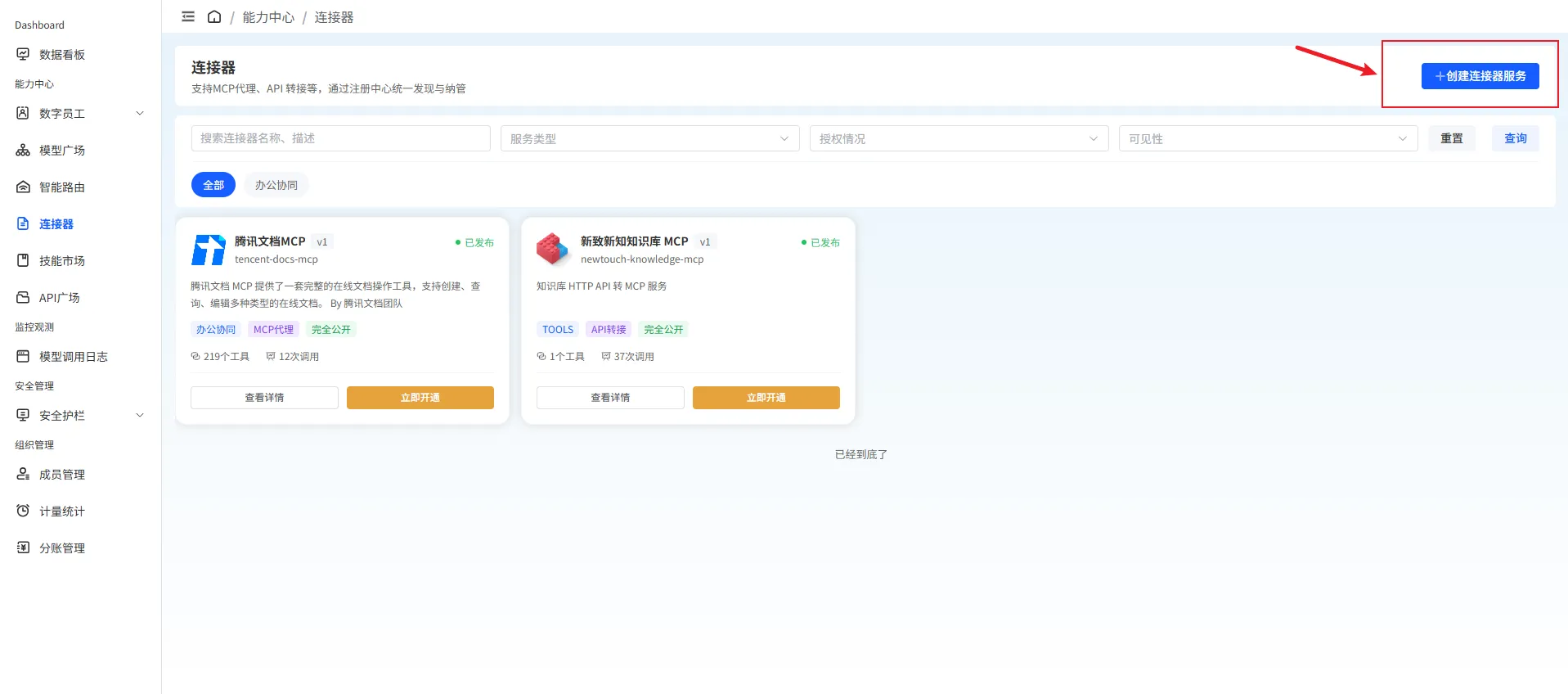This screenshot has height=694, width=1568.
Task: Expand the 安全护栏 submenu chevron
Action: point(140,415)
